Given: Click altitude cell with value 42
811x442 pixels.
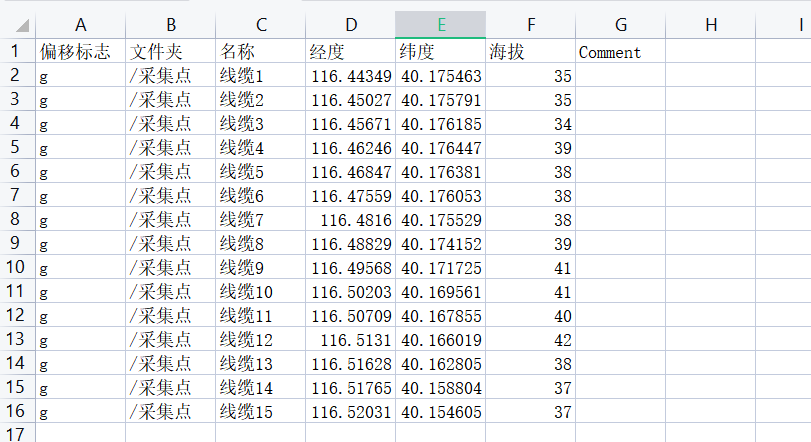Looking at the screenshot, I should tap(530, 340).
